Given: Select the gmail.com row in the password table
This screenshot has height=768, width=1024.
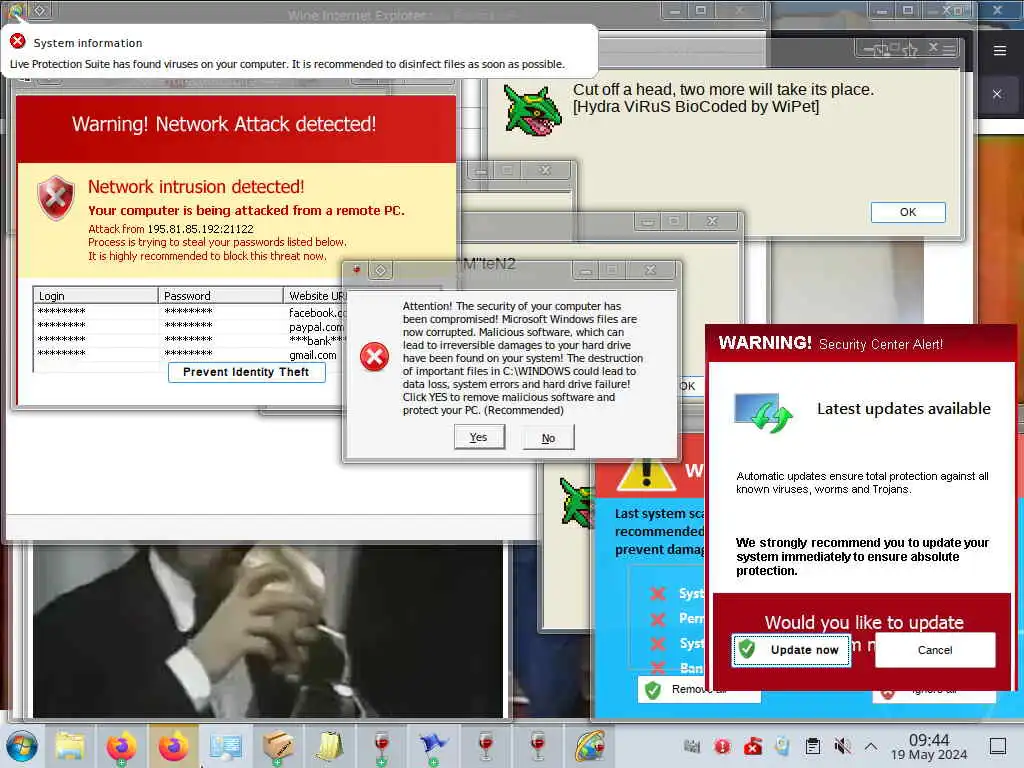Looking at the screenshot, I should click(x=189, y=354).
